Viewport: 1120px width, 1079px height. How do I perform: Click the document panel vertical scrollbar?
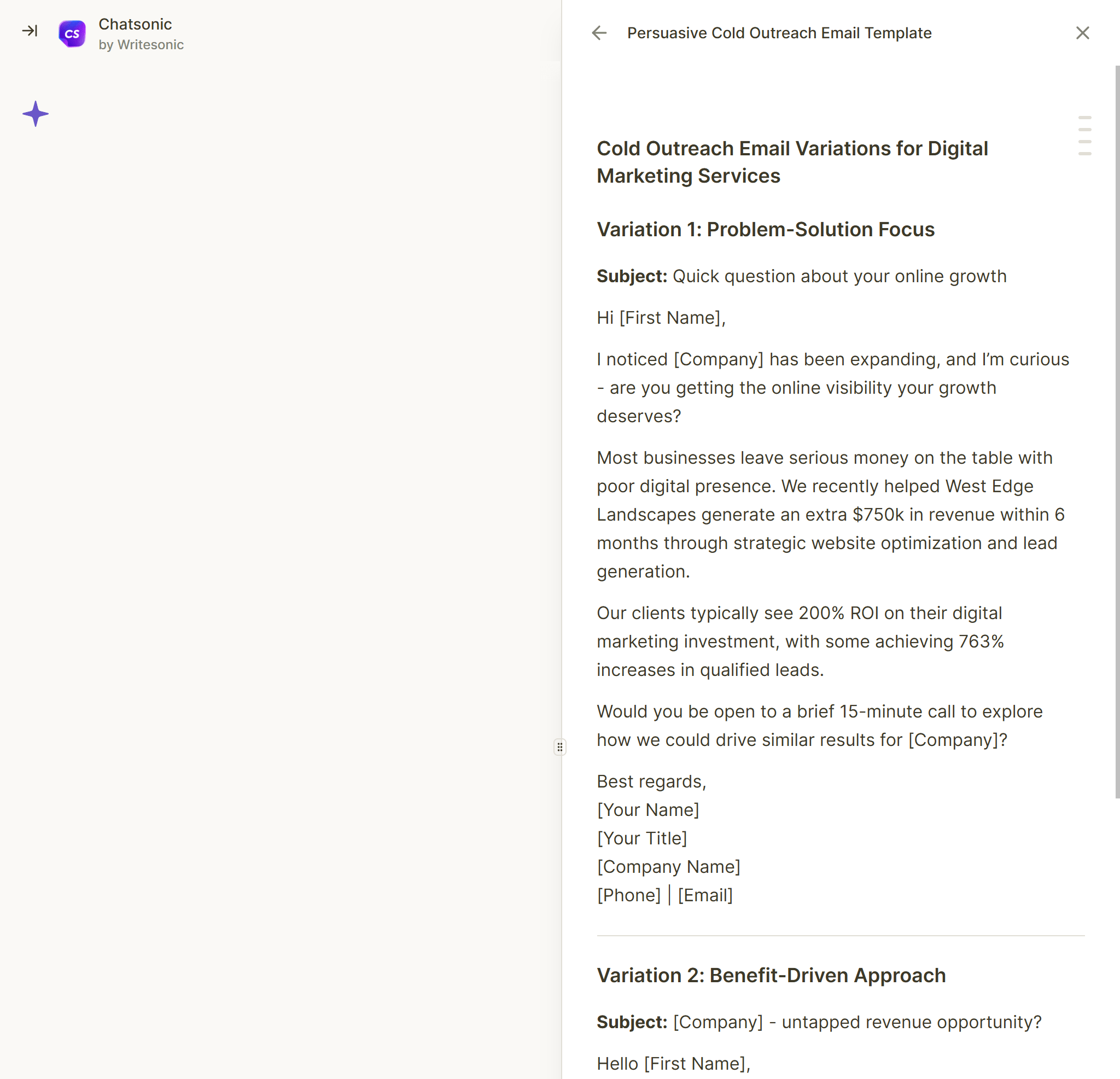click(1117, 429)
